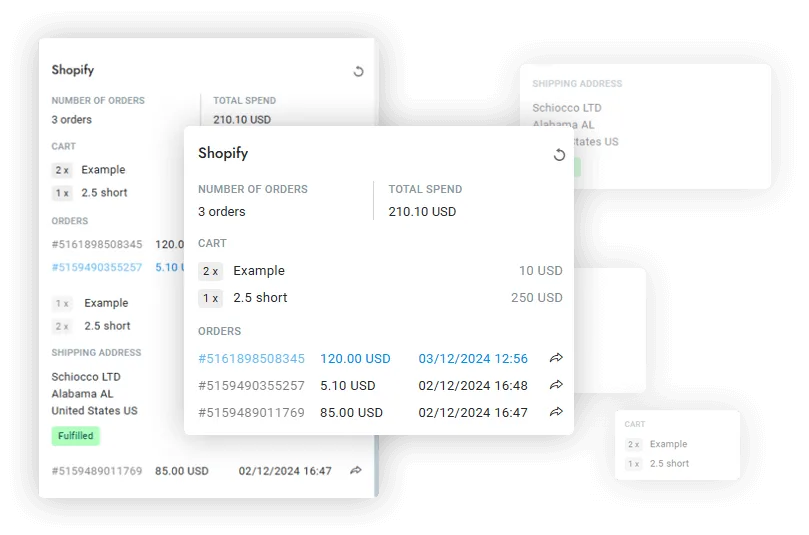This screenshot has height=535, width=809.
Task: Click 2.5 short in faded cart card
Action: (669, 463)
